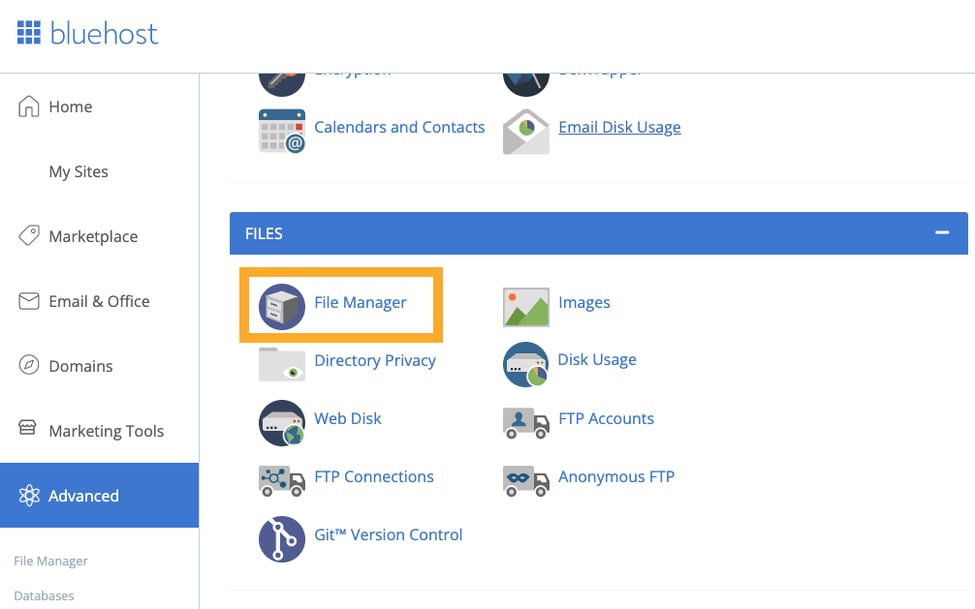Go to My Sites
The image size is (975, 609).
click(79, 171)
